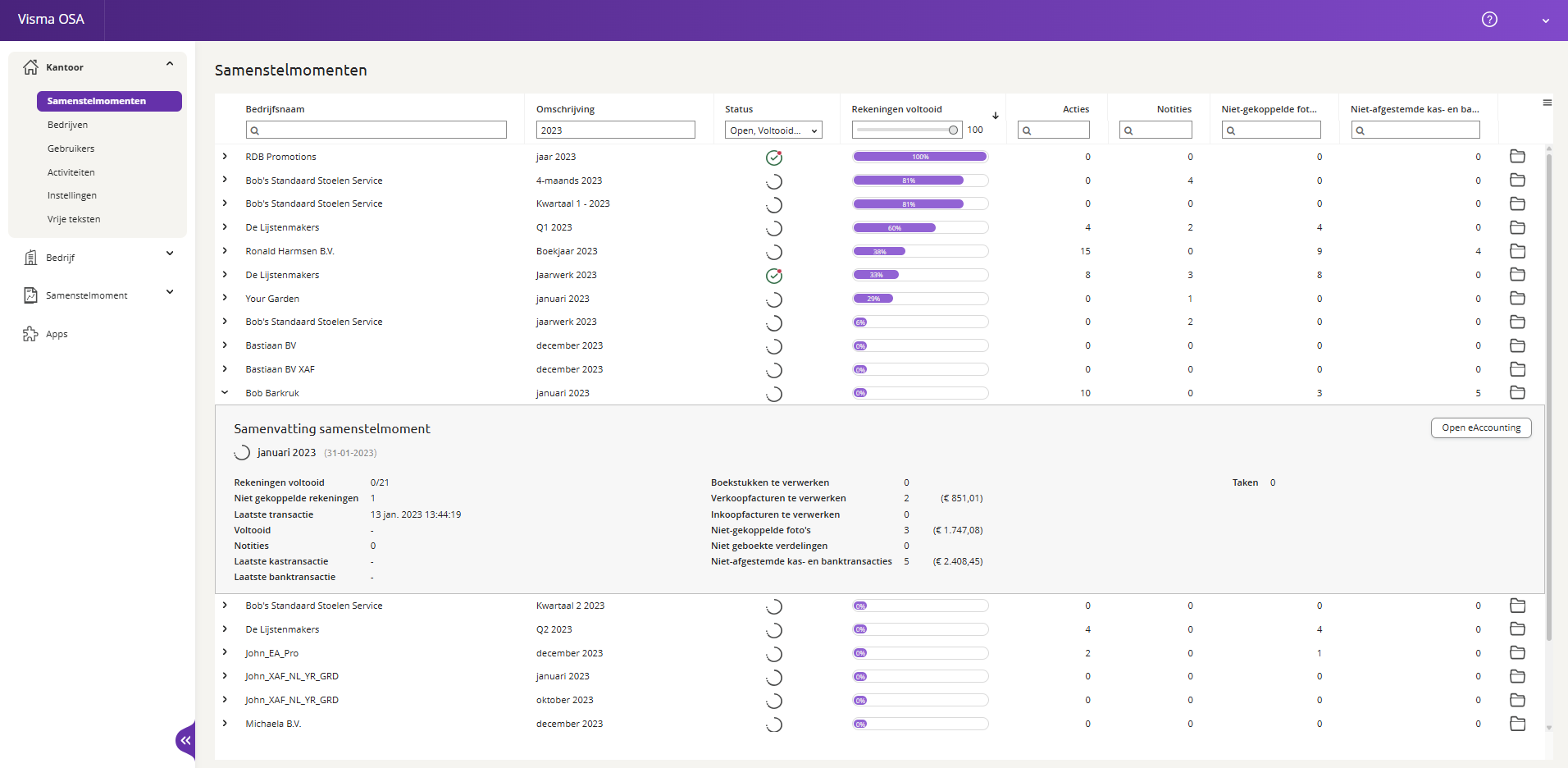Open folder icon for Bastiaan BV XAF

[1517, 369]
